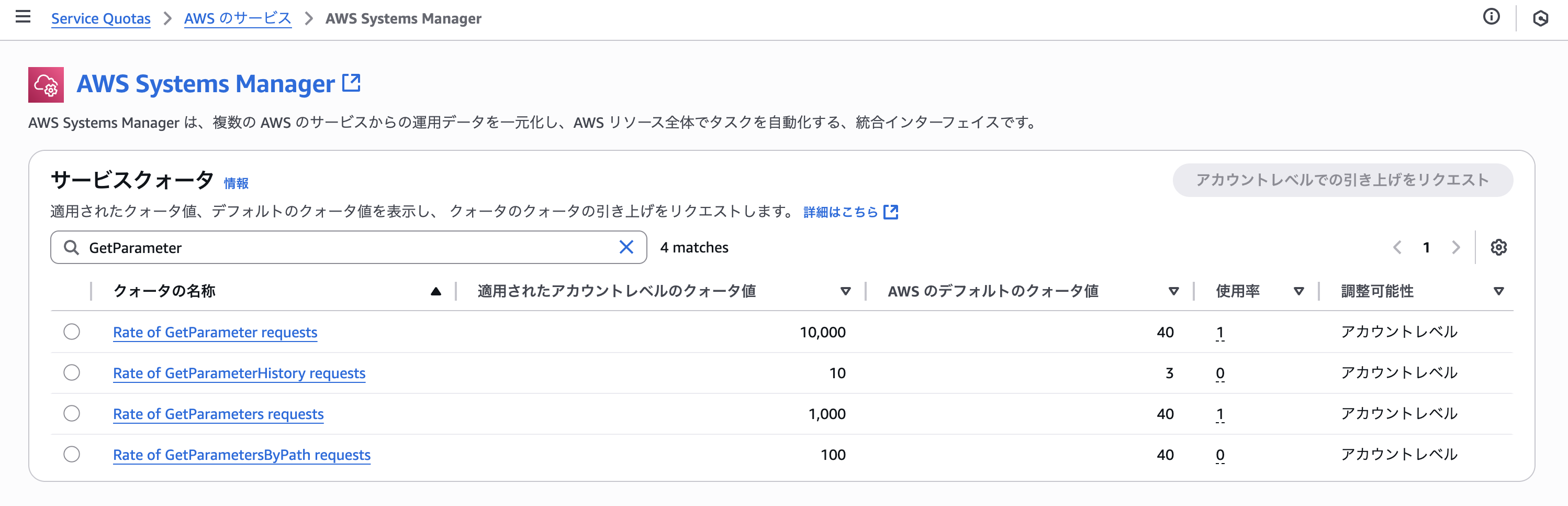Clear the GetParameter search text

626,247
